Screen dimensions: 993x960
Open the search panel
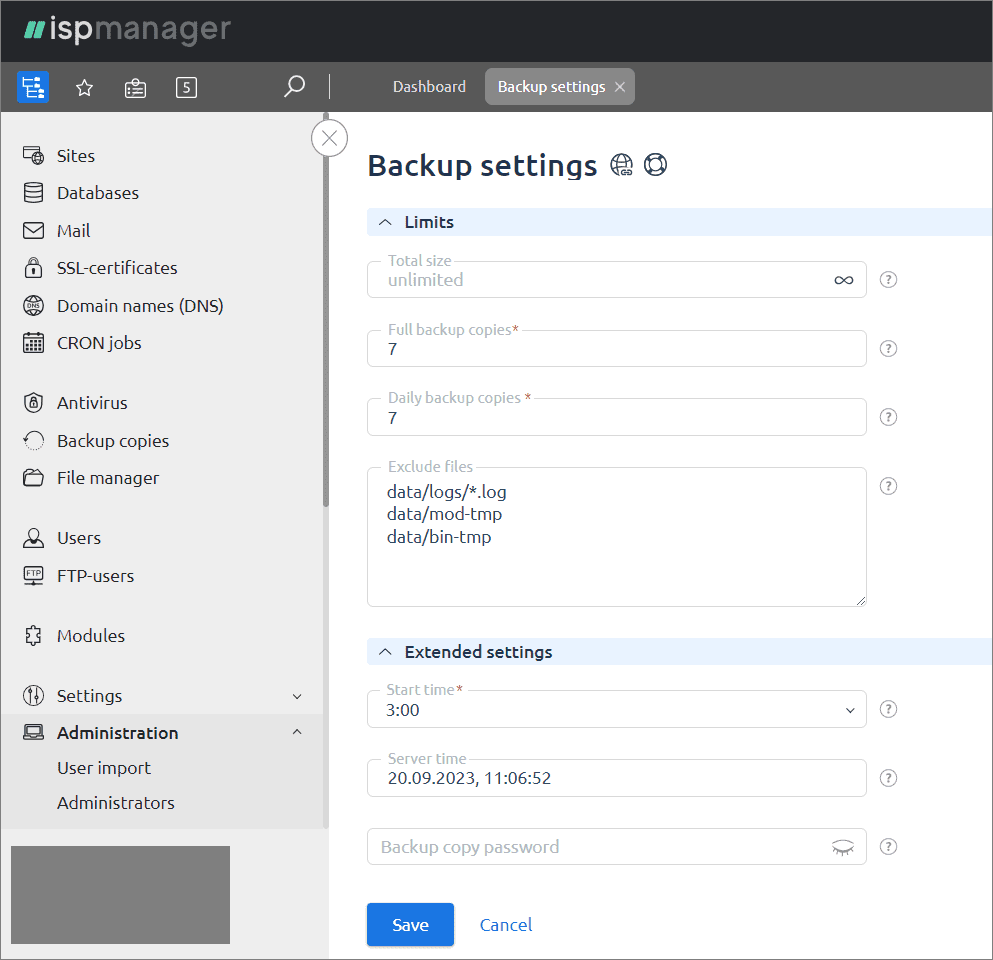click(294, 87)
